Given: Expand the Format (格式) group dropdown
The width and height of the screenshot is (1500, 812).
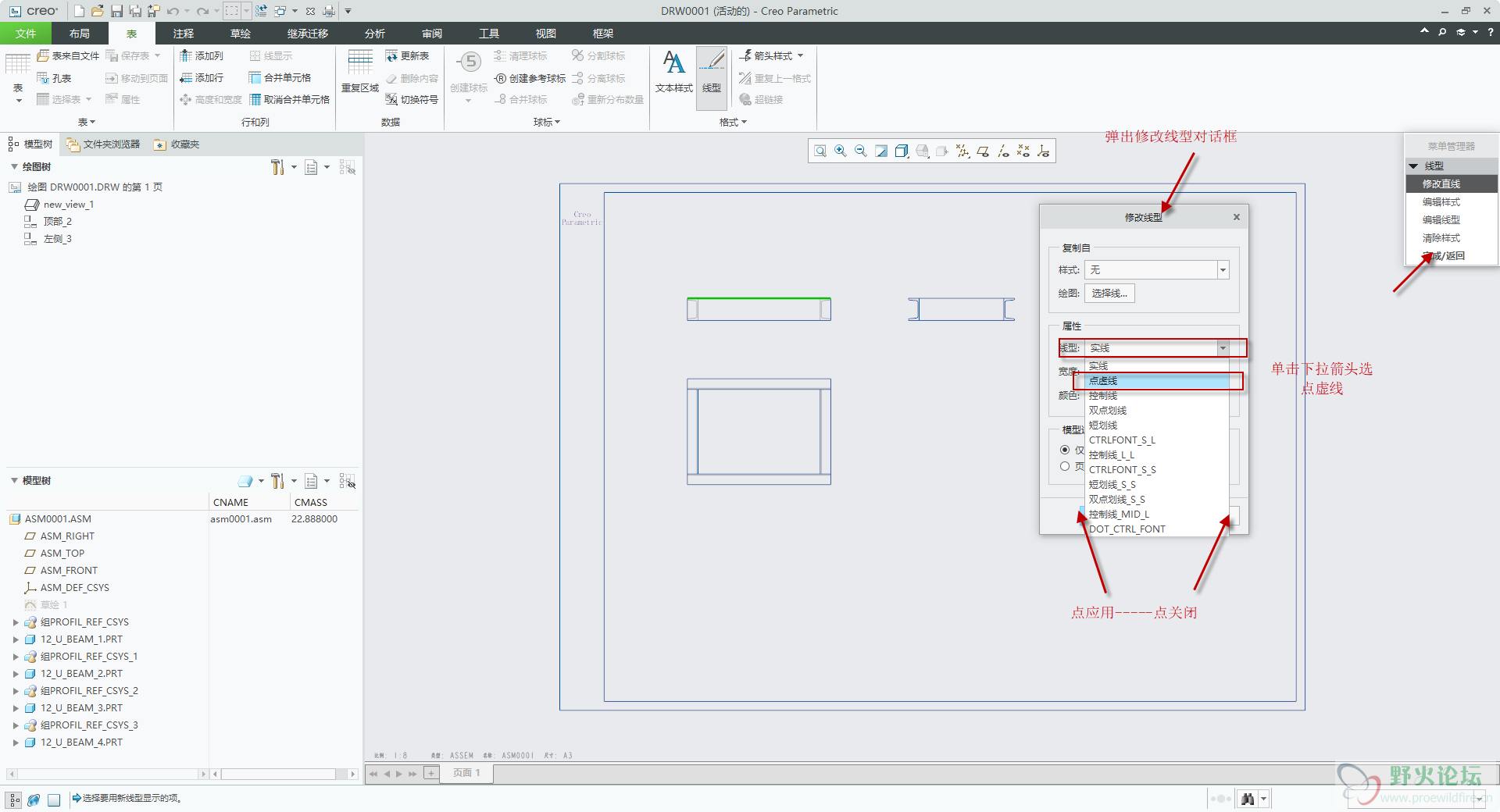Looking at the screenshot, I should point(733,122).
